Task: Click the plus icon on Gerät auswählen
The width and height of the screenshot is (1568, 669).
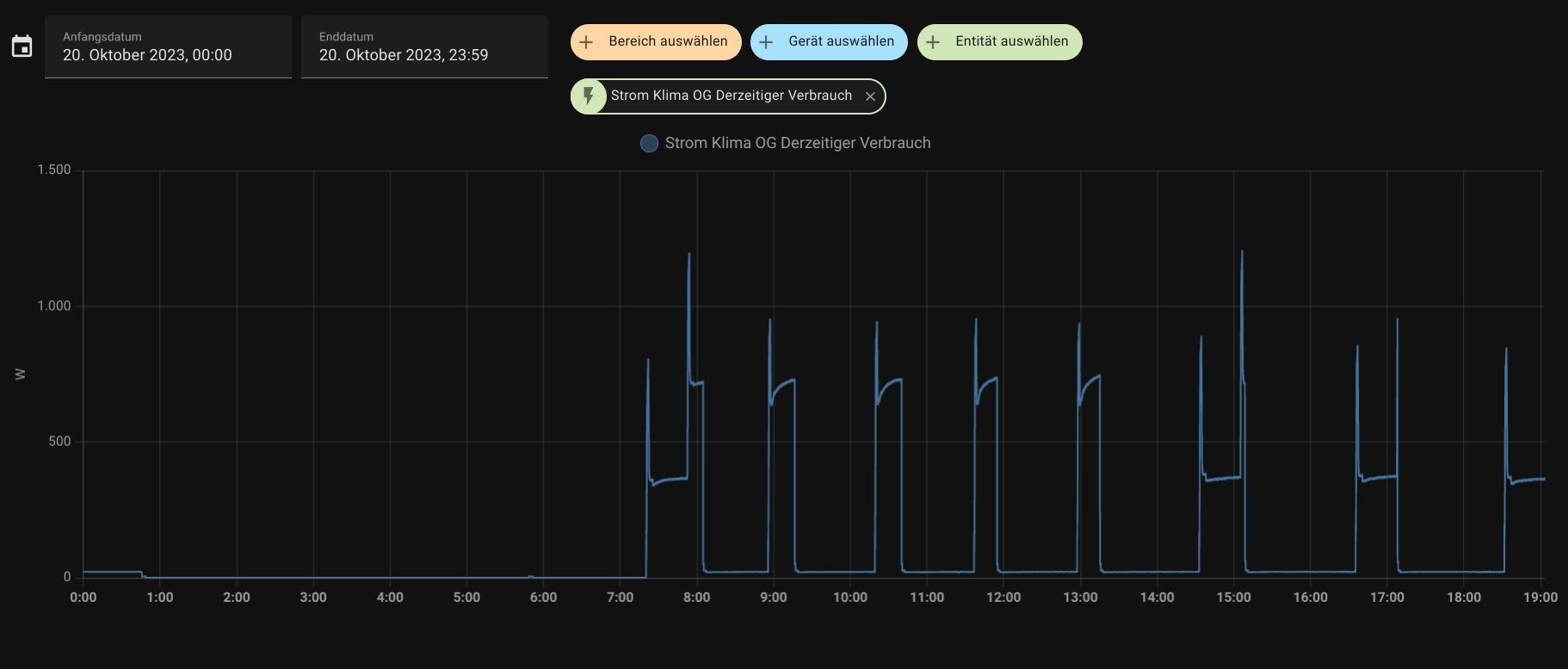Action: (x=766, y=42)
